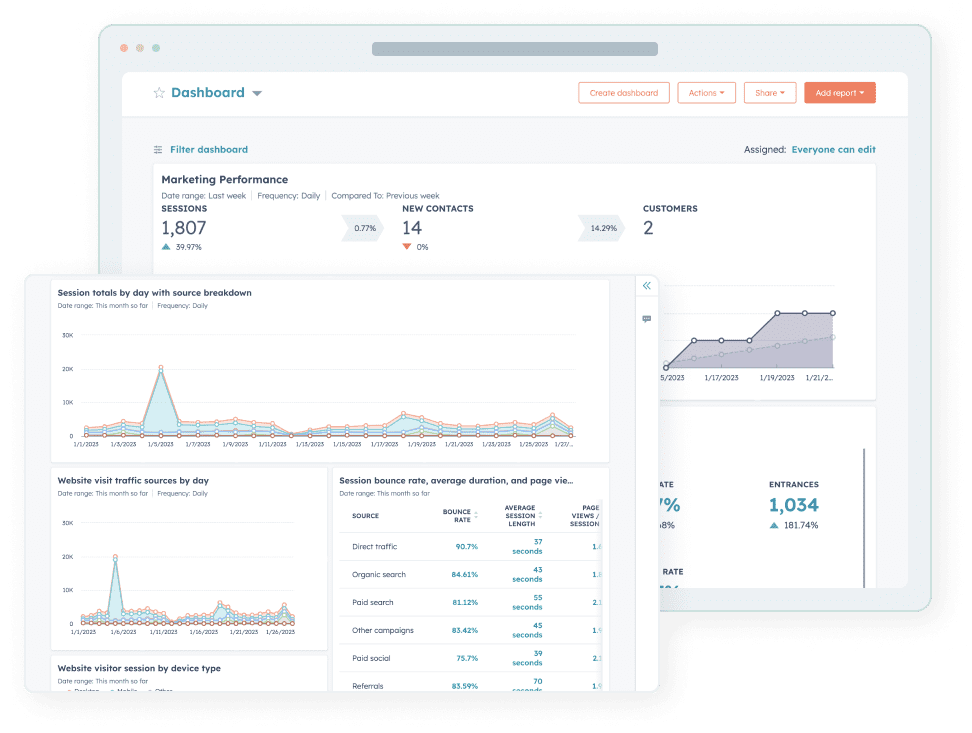972x733 pixels.
Task: Open the Dashboard title dropdown
Action: pyautogui.click(x=257, y=94)
